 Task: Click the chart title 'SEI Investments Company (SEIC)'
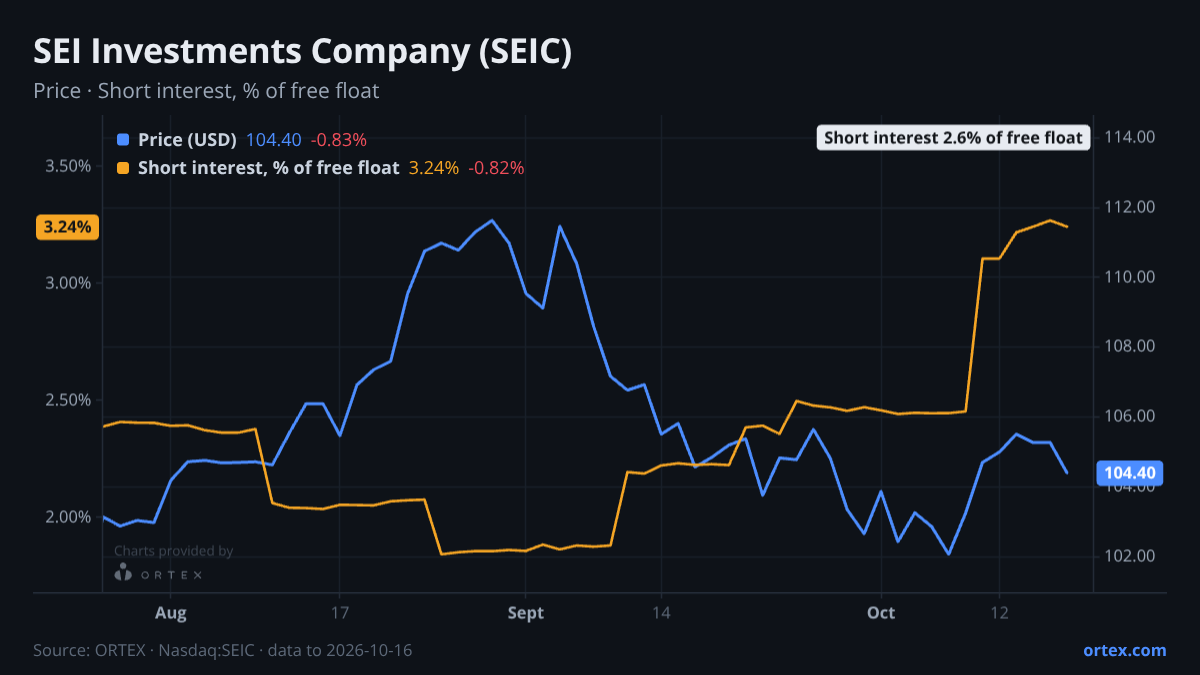pyautogui.click(x=303, y=52)
